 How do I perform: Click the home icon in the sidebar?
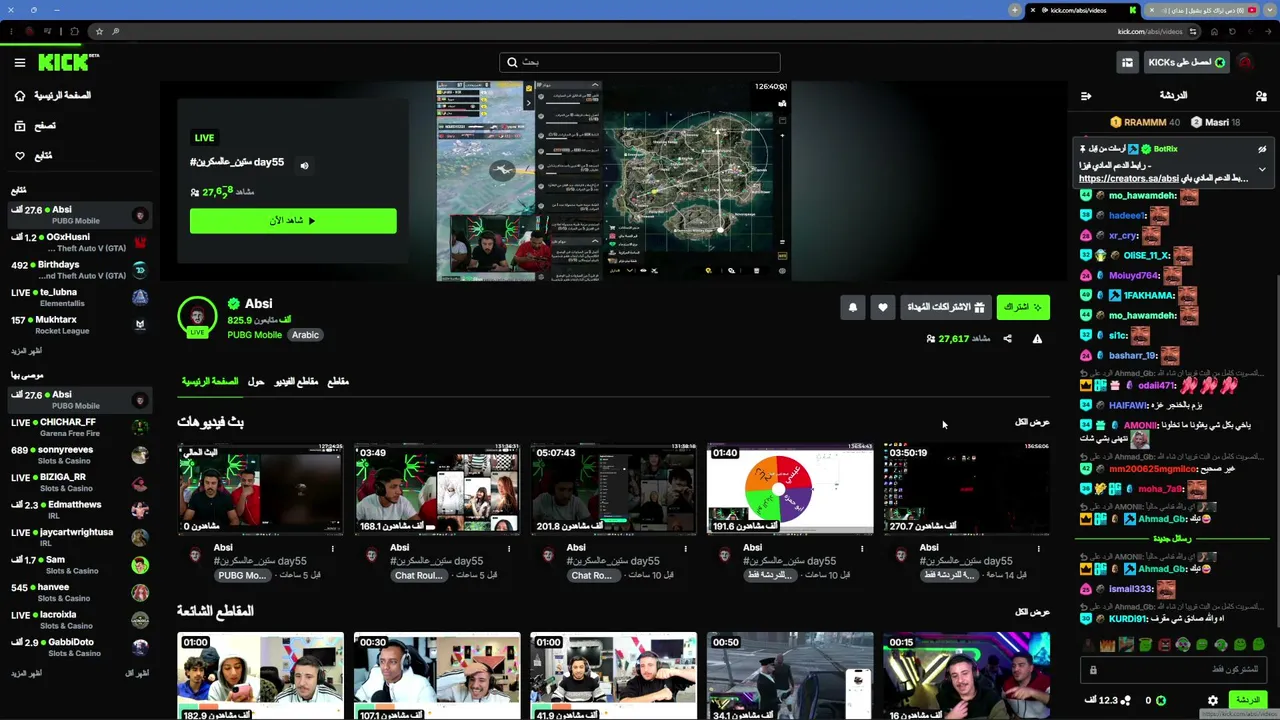point(20,95)
